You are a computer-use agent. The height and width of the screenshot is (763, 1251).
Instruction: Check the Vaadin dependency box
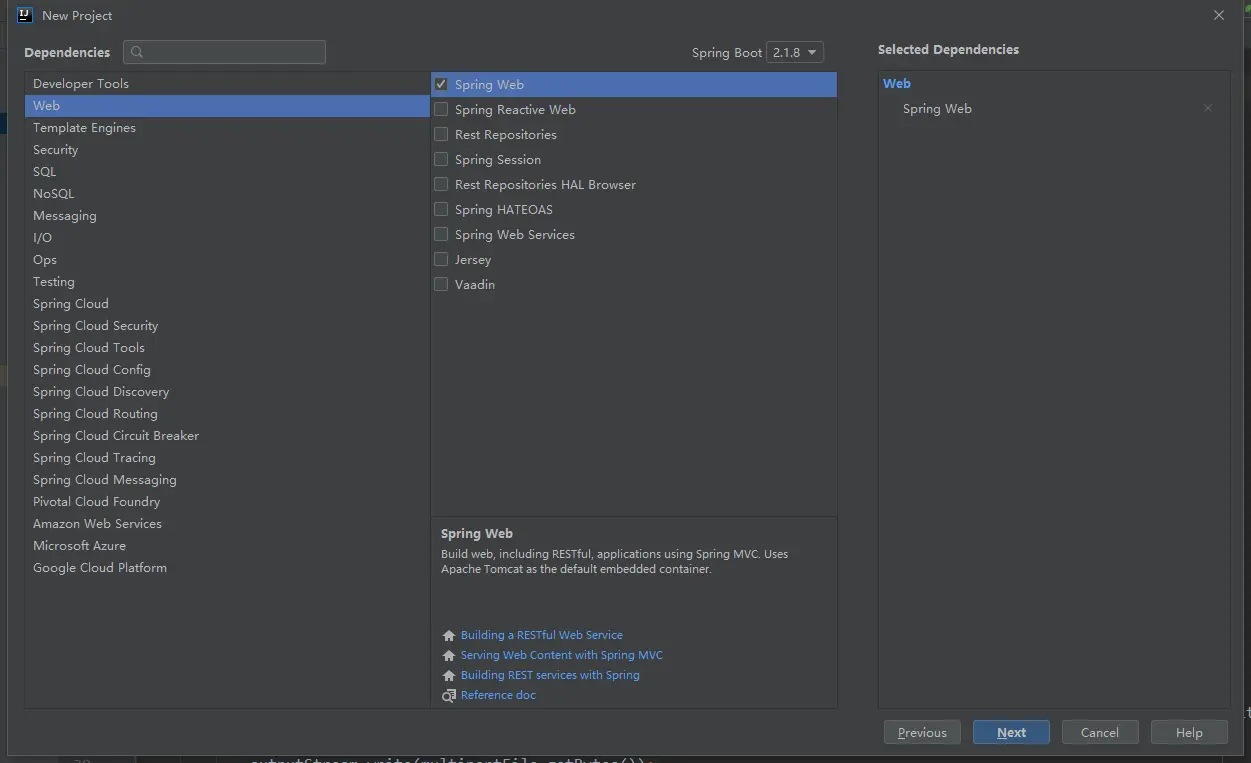[441, 284]
